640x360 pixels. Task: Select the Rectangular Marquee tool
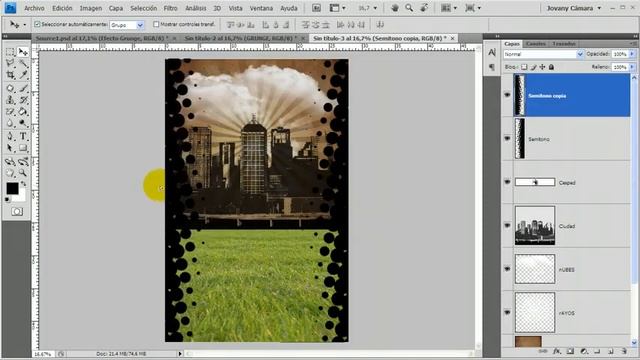pos(10,52)
